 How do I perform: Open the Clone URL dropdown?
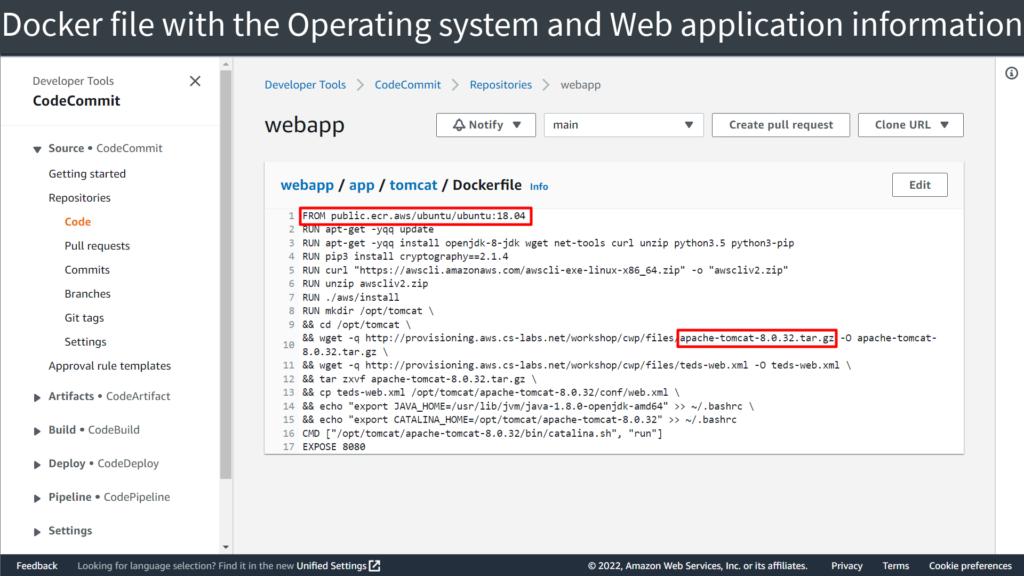pos(910,125)
